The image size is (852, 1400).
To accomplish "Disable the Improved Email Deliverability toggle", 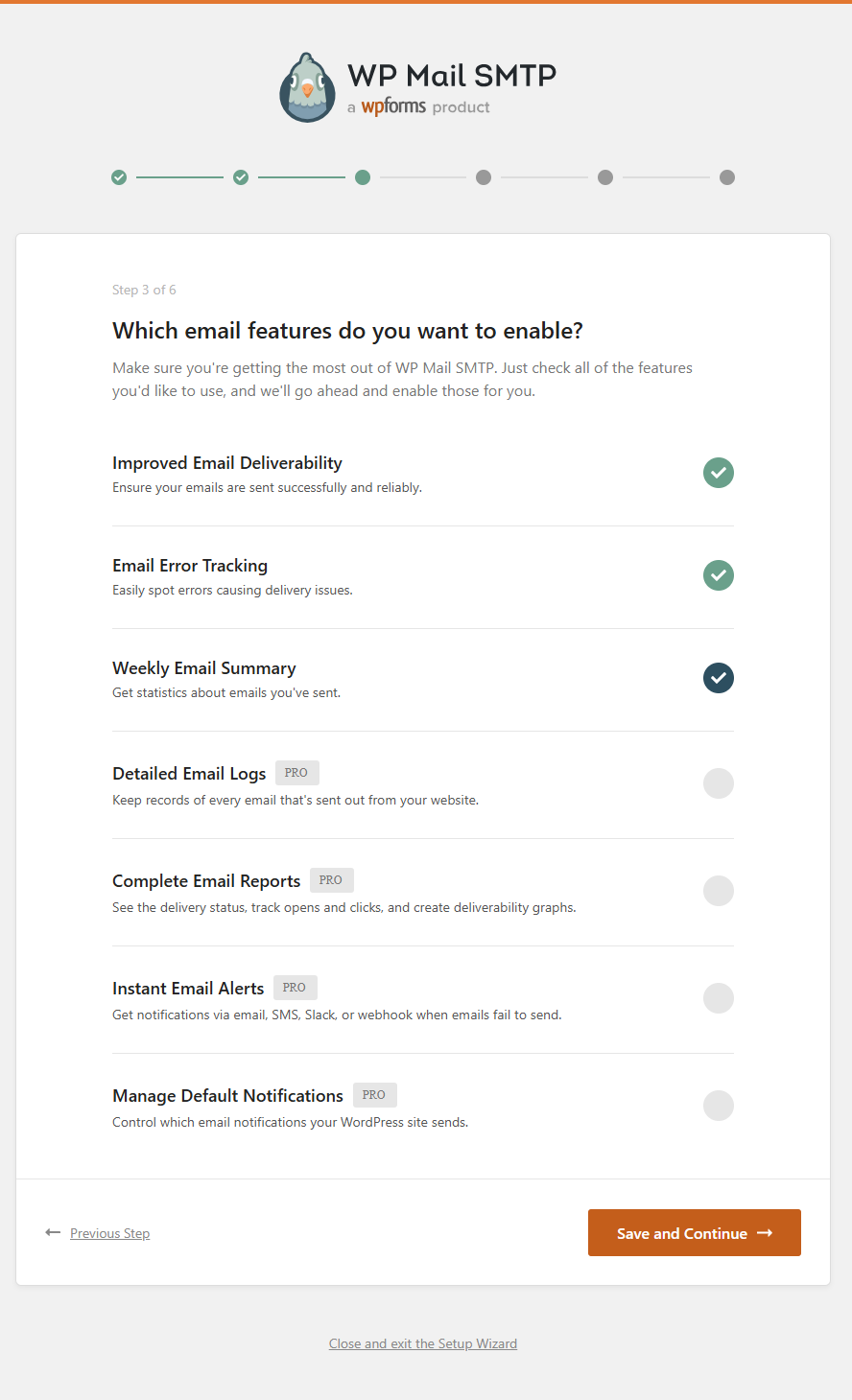I will coord(718,472).
